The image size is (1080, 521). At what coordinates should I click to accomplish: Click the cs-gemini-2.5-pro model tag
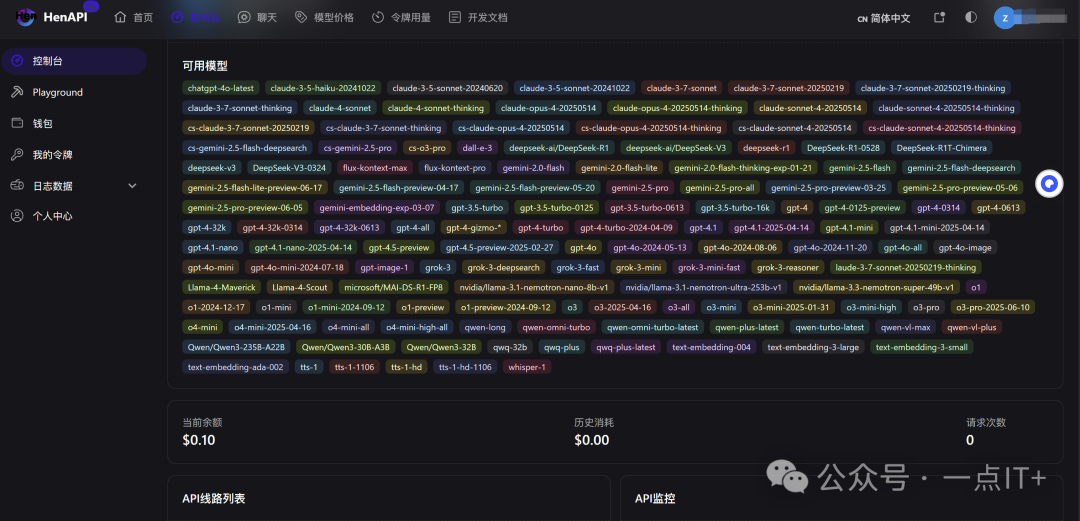pyautogui.click(x=358, y=148)
